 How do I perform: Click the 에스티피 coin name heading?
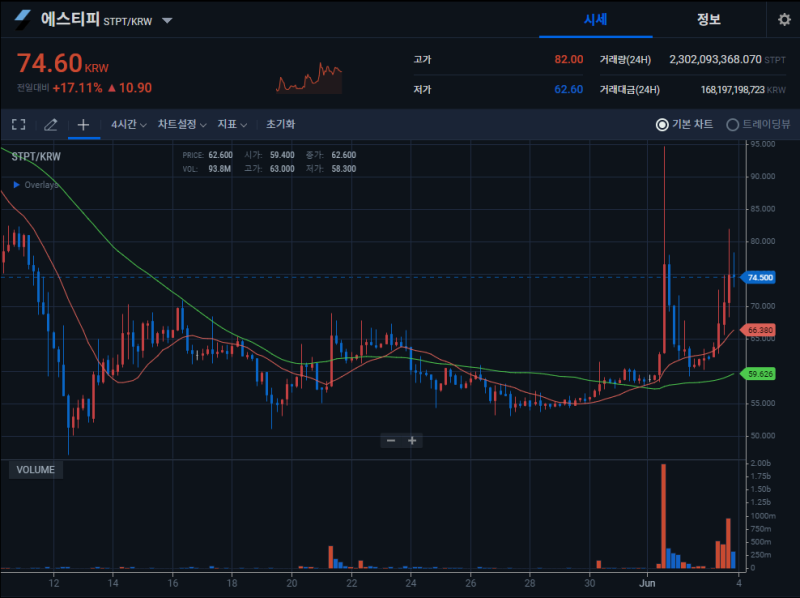pyautogui.click(x=70, y=19)
